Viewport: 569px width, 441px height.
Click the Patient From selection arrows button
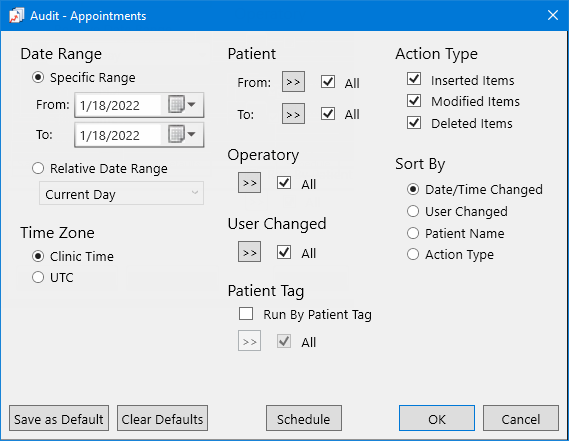pyautogui.click(x=293, y=82)
